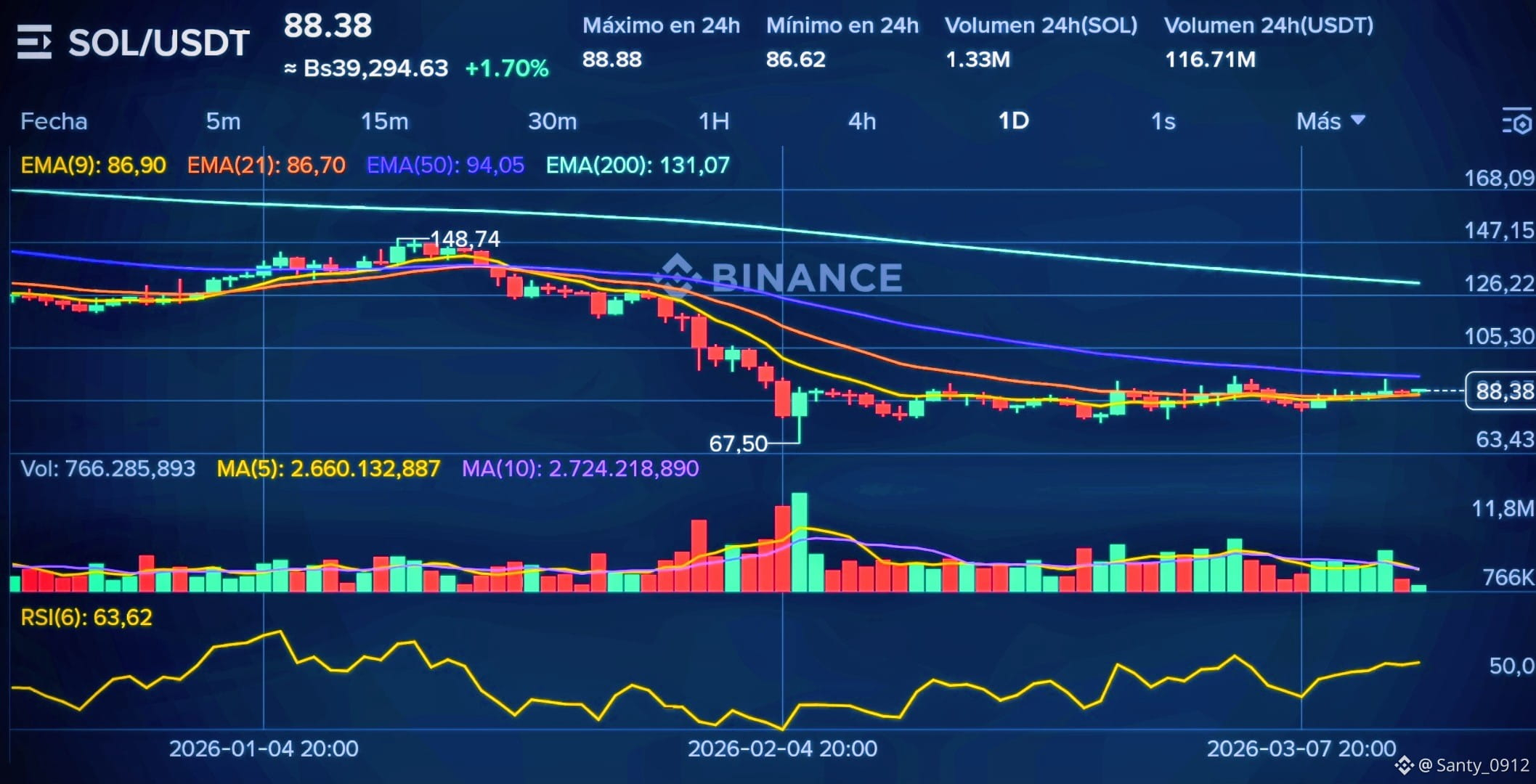This screenshot has width=1536, height=784.
Task: Select the 1D timeframe tab
Action: [1014, 121]
